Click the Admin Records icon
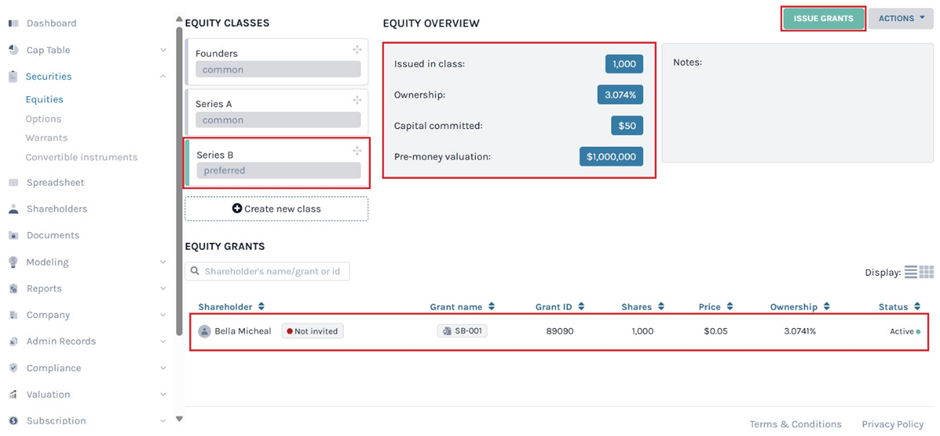This screenshot has height=436, width=940. [x=13, y=341]
